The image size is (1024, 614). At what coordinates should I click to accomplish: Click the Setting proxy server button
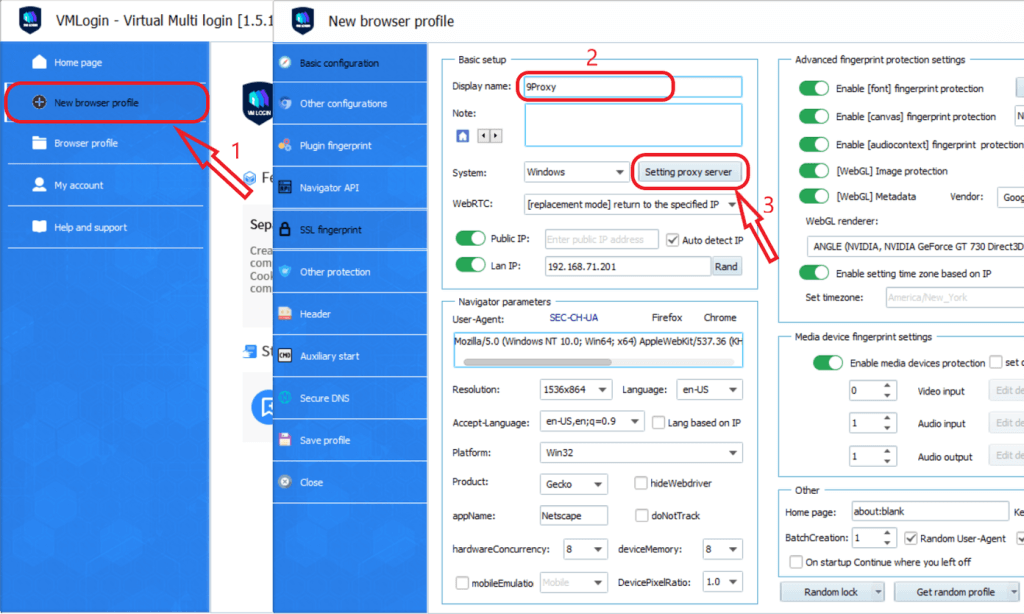[688, 172]
